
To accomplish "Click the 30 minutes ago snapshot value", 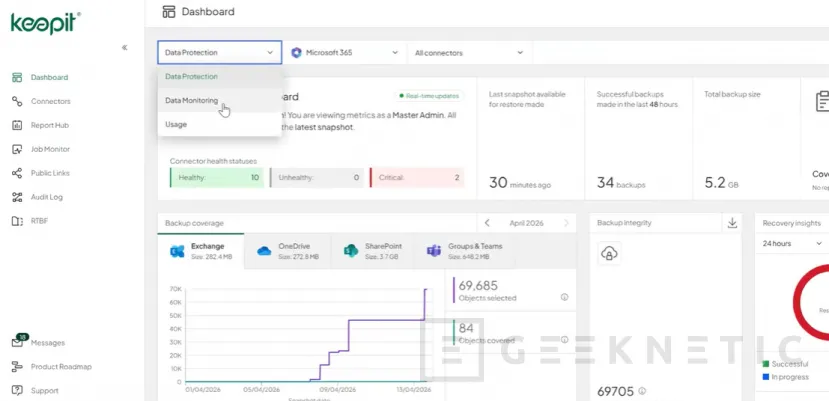I will (x=520, y=183).
